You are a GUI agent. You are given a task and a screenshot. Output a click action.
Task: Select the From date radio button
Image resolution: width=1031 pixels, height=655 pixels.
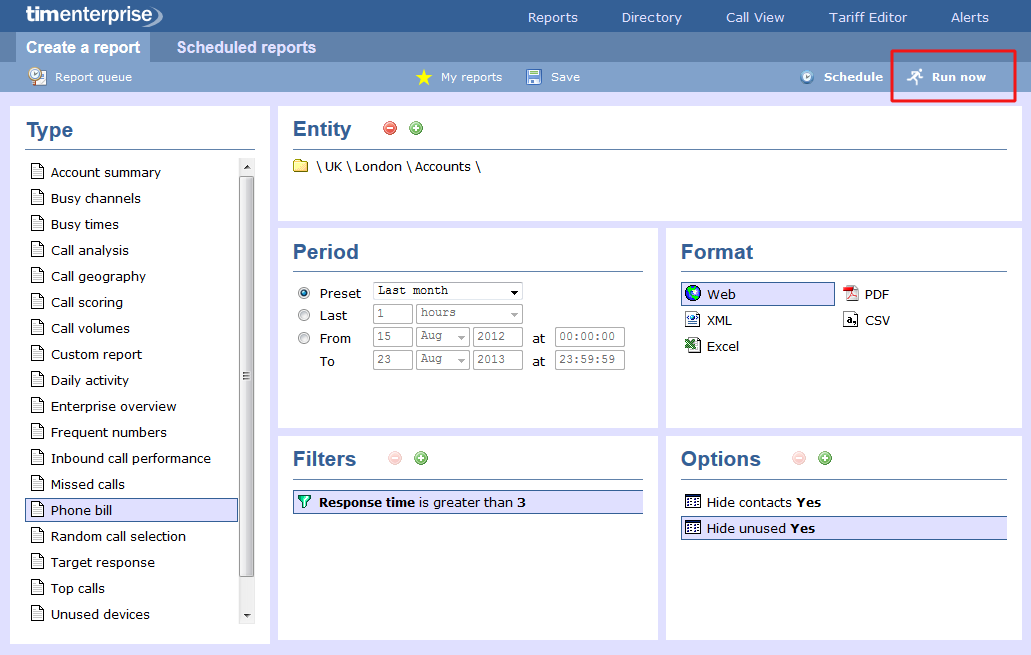[304, 338]
